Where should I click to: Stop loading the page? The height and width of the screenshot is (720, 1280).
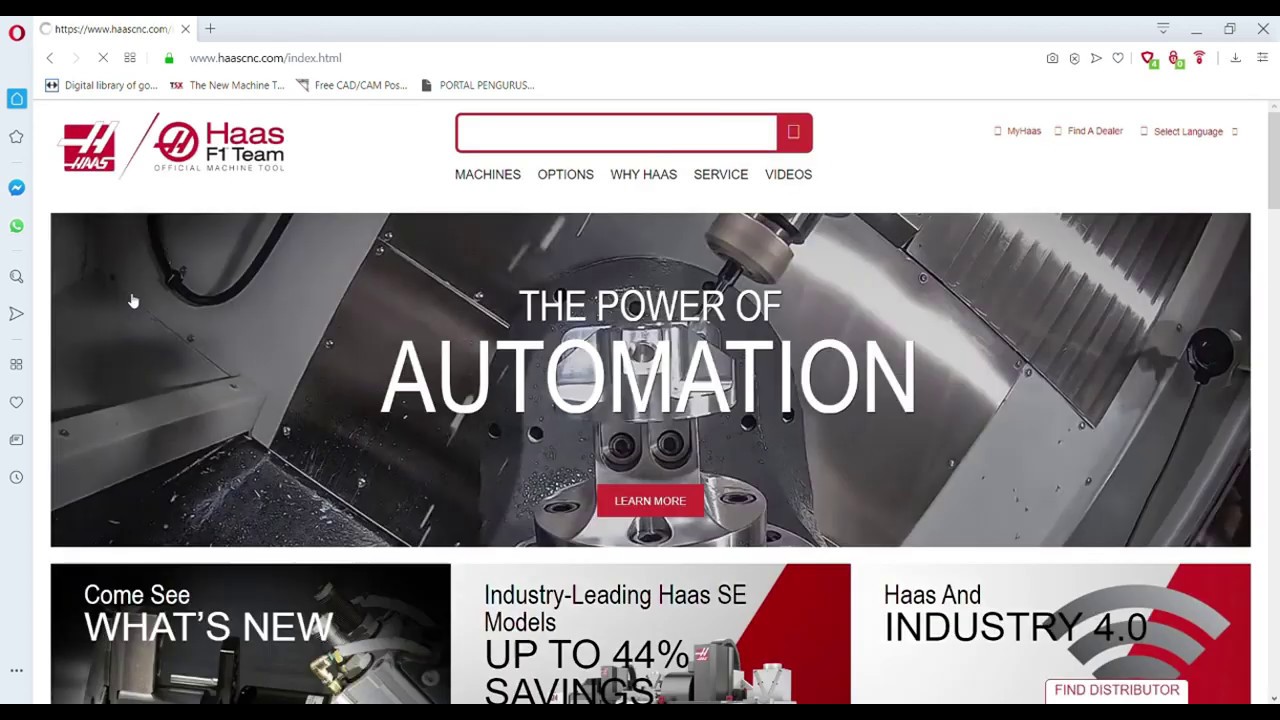pyautogui.click(x=102, y=58)
